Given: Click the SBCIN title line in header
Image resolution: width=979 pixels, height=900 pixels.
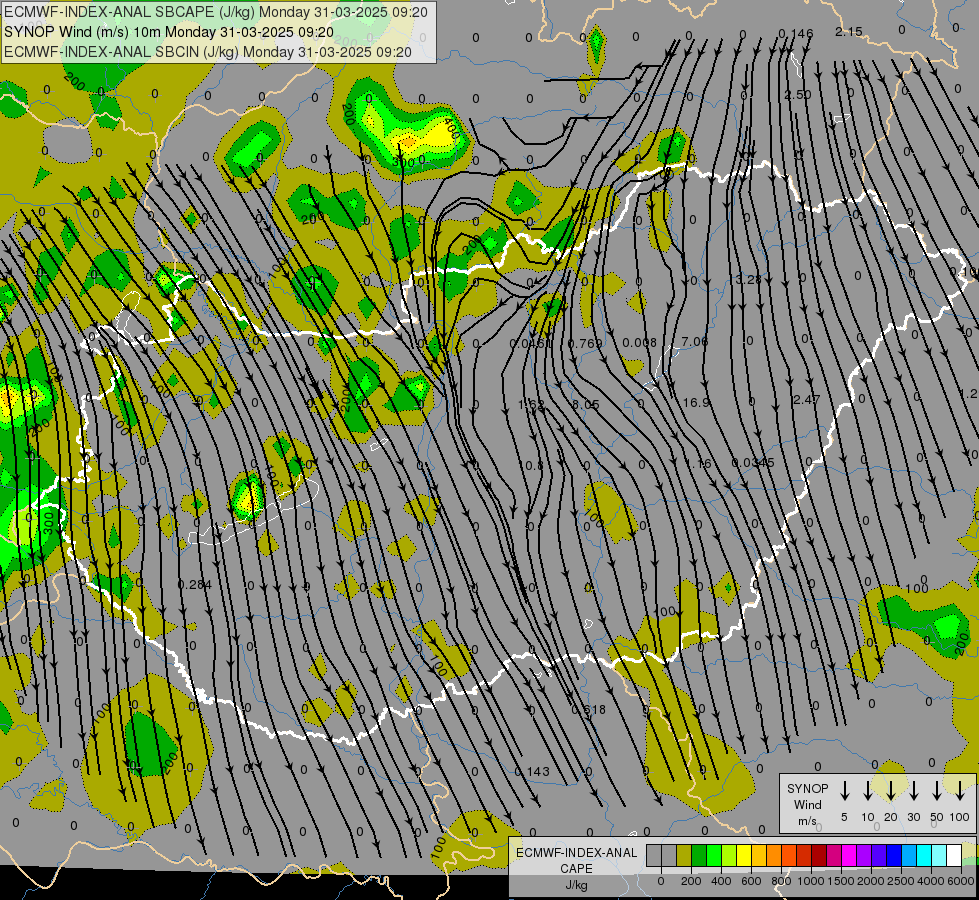Looking at the screenshot, I should [208, 52].
